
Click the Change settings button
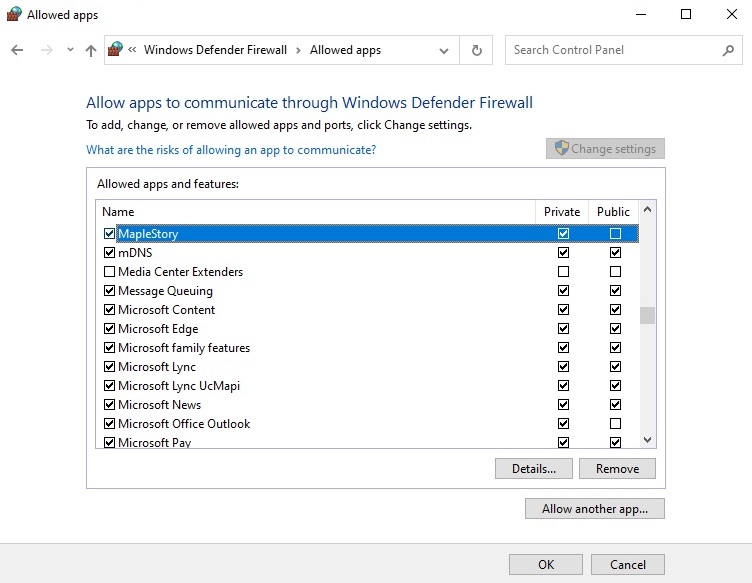tap(605, 149)
